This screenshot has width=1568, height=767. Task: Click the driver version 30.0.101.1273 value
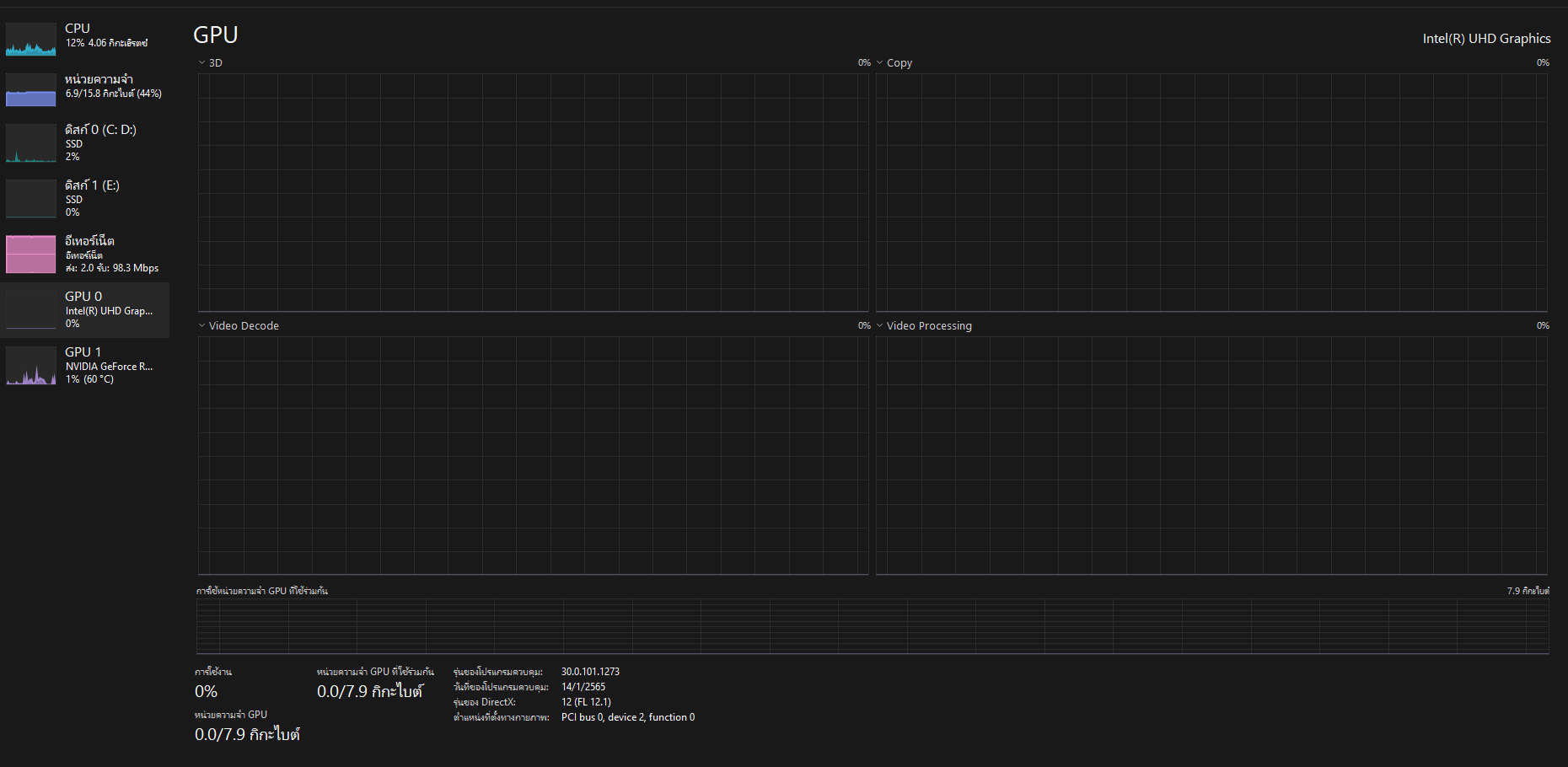(x=590, y=672)
